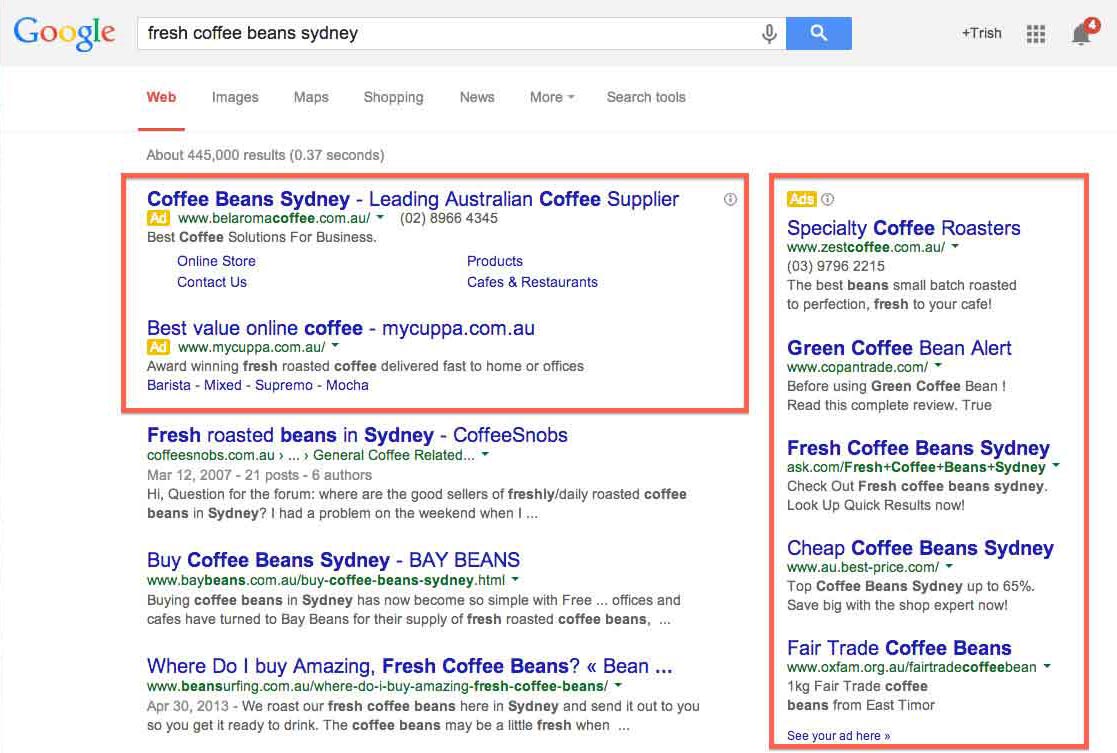Screen dimensions: 1117x753
Task: Click phone number (03) 9796 2215
Action: coord(836,266)
